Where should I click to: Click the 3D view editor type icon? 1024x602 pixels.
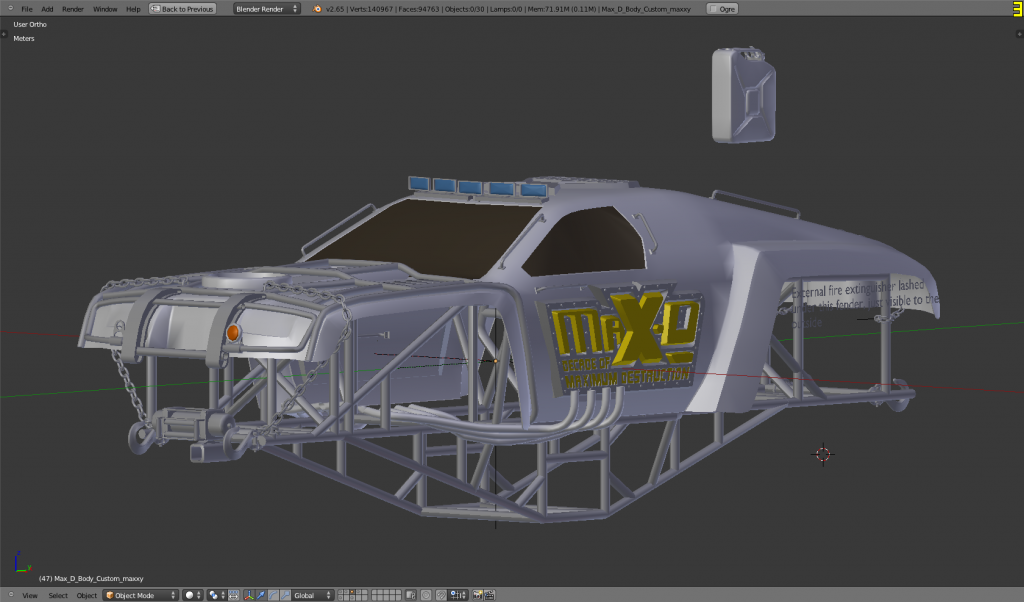pos(10,595)
